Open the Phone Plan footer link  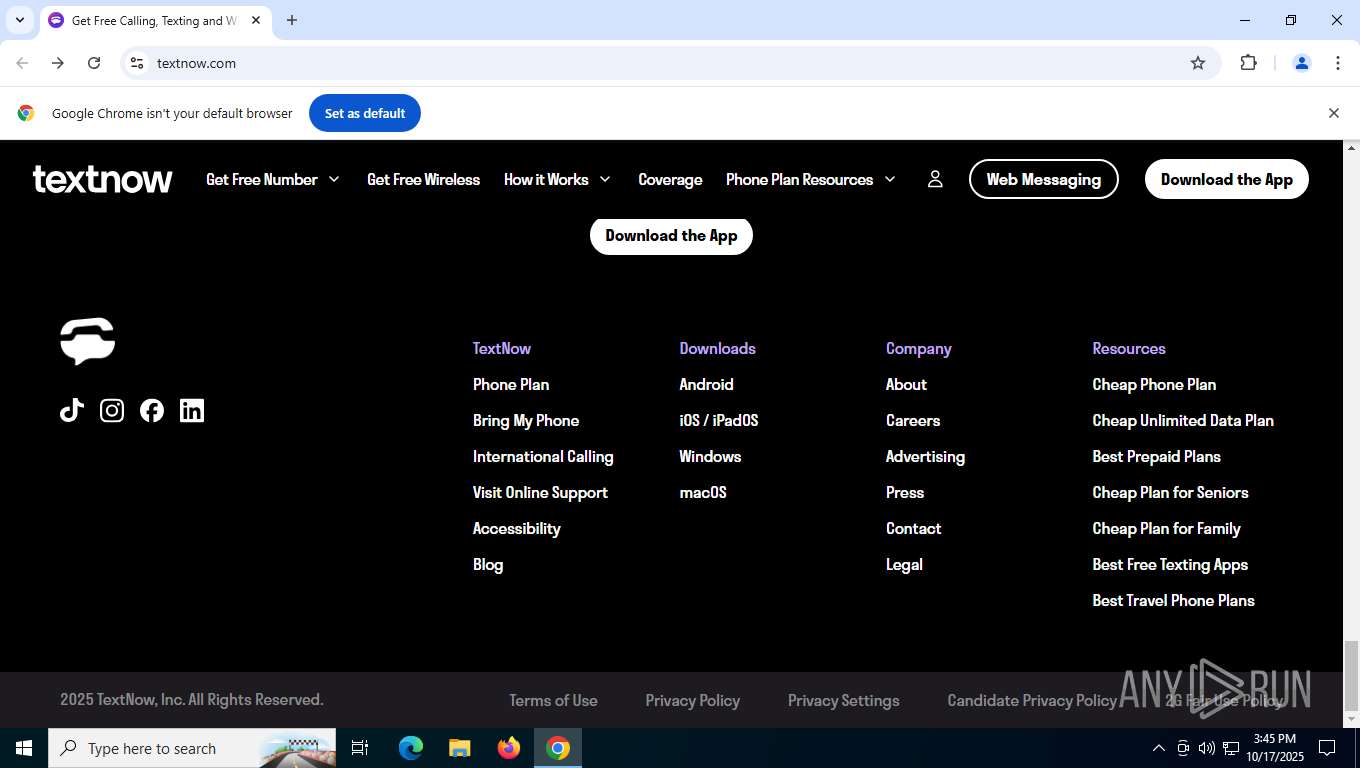[x=511, y=384]
